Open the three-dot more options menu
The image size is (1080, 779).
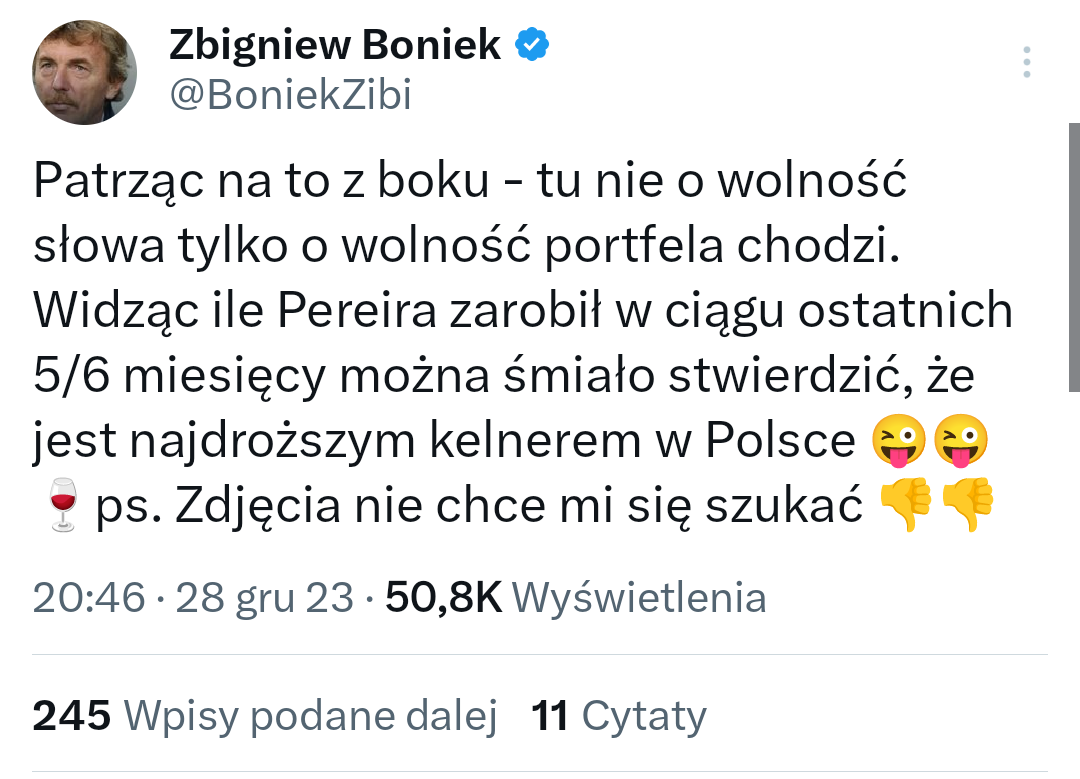[1027, 62]
